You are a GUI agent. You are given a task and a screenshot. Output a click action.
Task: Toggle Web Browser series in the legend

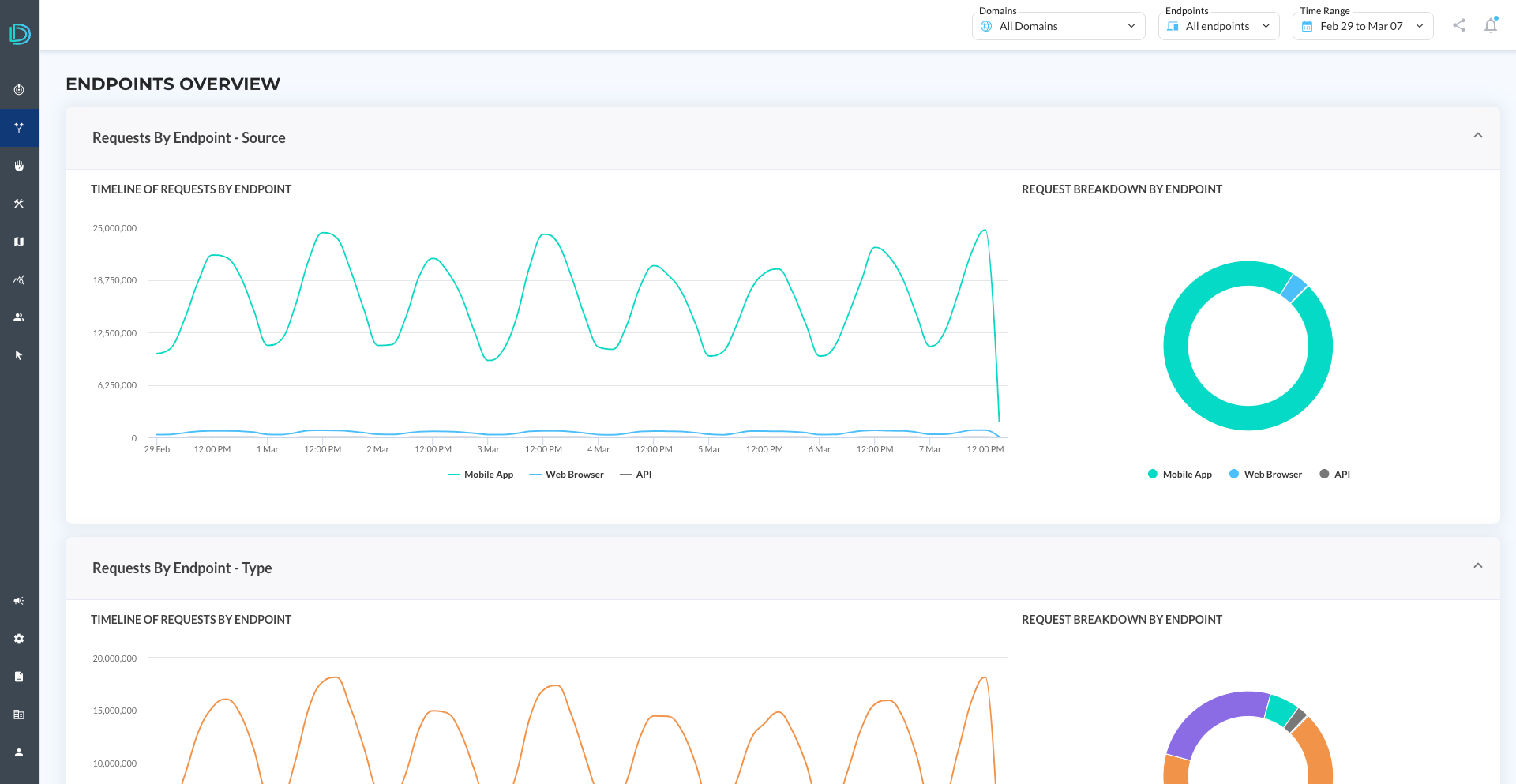tap(566, 474)
